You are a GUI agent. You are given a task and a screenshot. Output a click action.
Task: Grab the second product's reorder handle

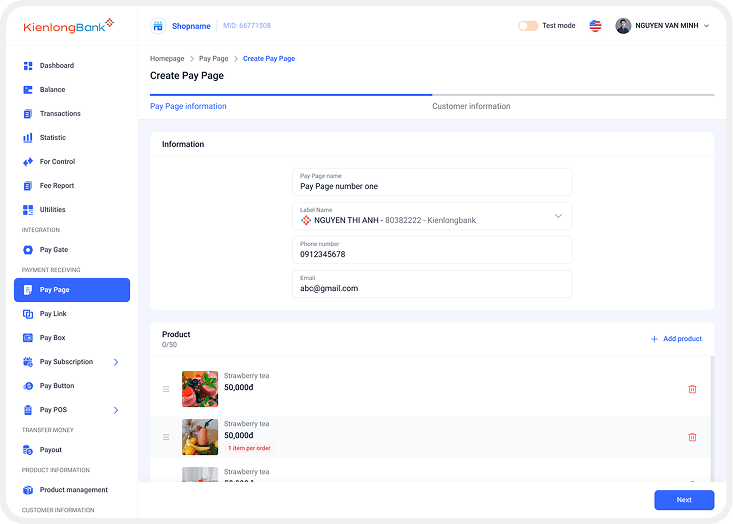click(166, 437)
